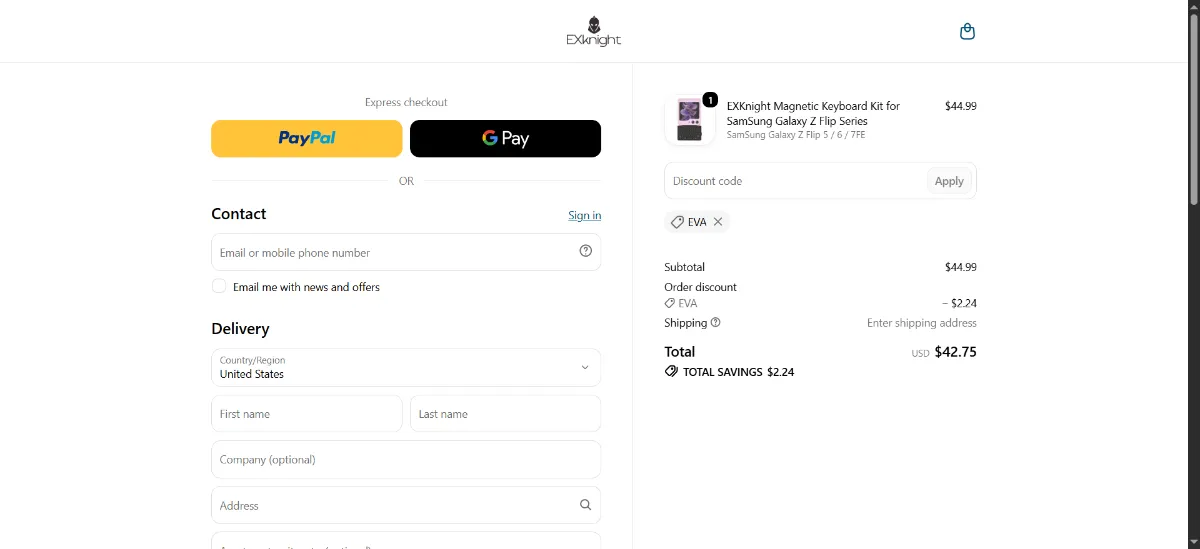Open the shopping bag cart icon
Image resolution: width=1200 pixels, height=549 pixels.
point(967,31)
